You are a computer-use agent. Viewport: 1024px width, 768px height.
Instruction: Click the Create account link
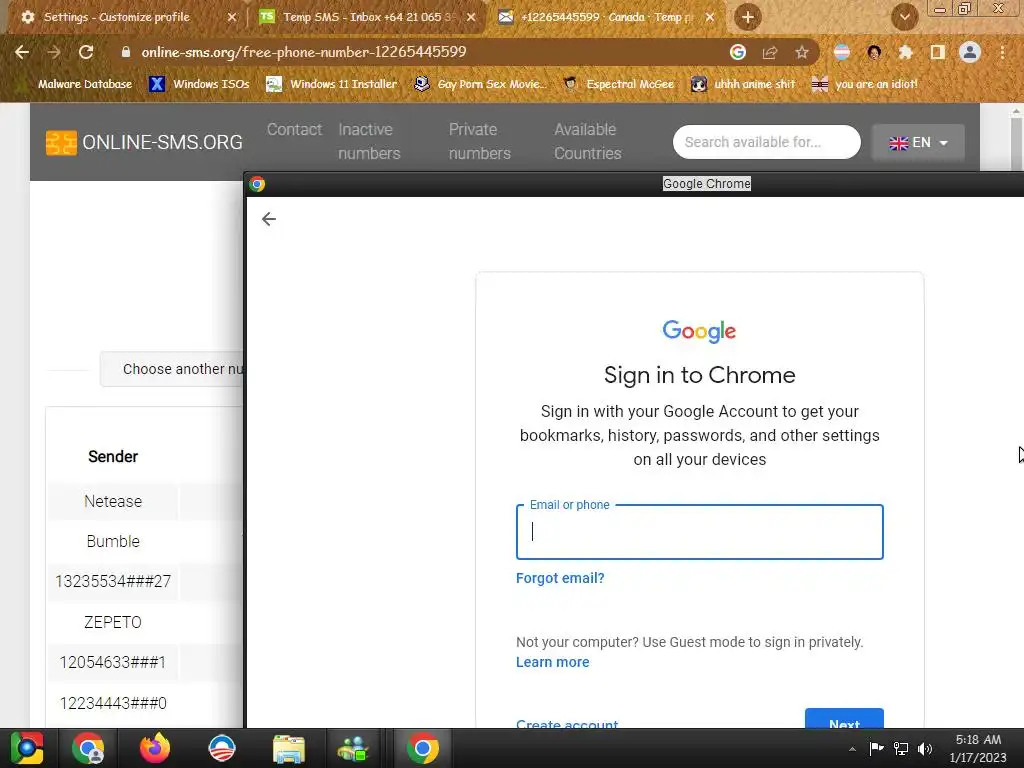[x=567, y=723]
